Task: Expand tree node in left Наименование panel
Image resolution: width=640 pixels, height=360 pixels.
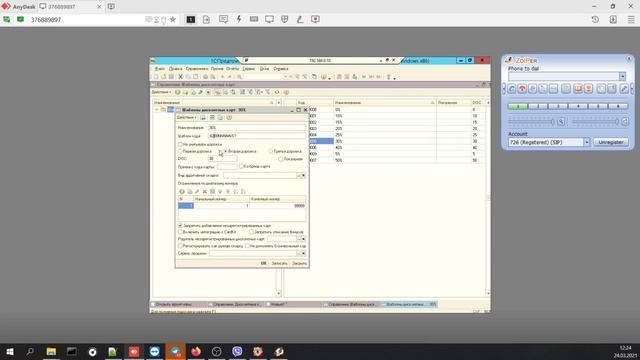Action: click(157, 109)
